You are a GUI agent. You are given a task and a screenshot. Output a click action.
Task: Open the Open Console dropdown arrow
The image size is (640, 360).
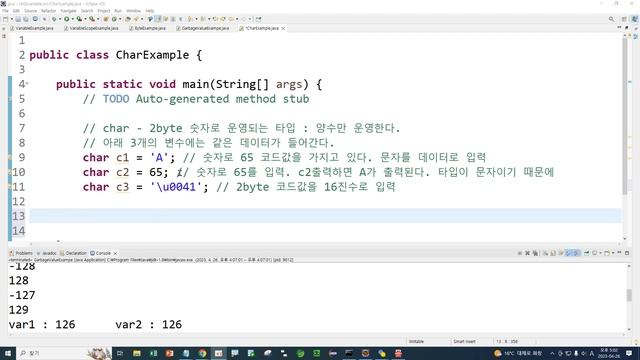tap(613, 253)
